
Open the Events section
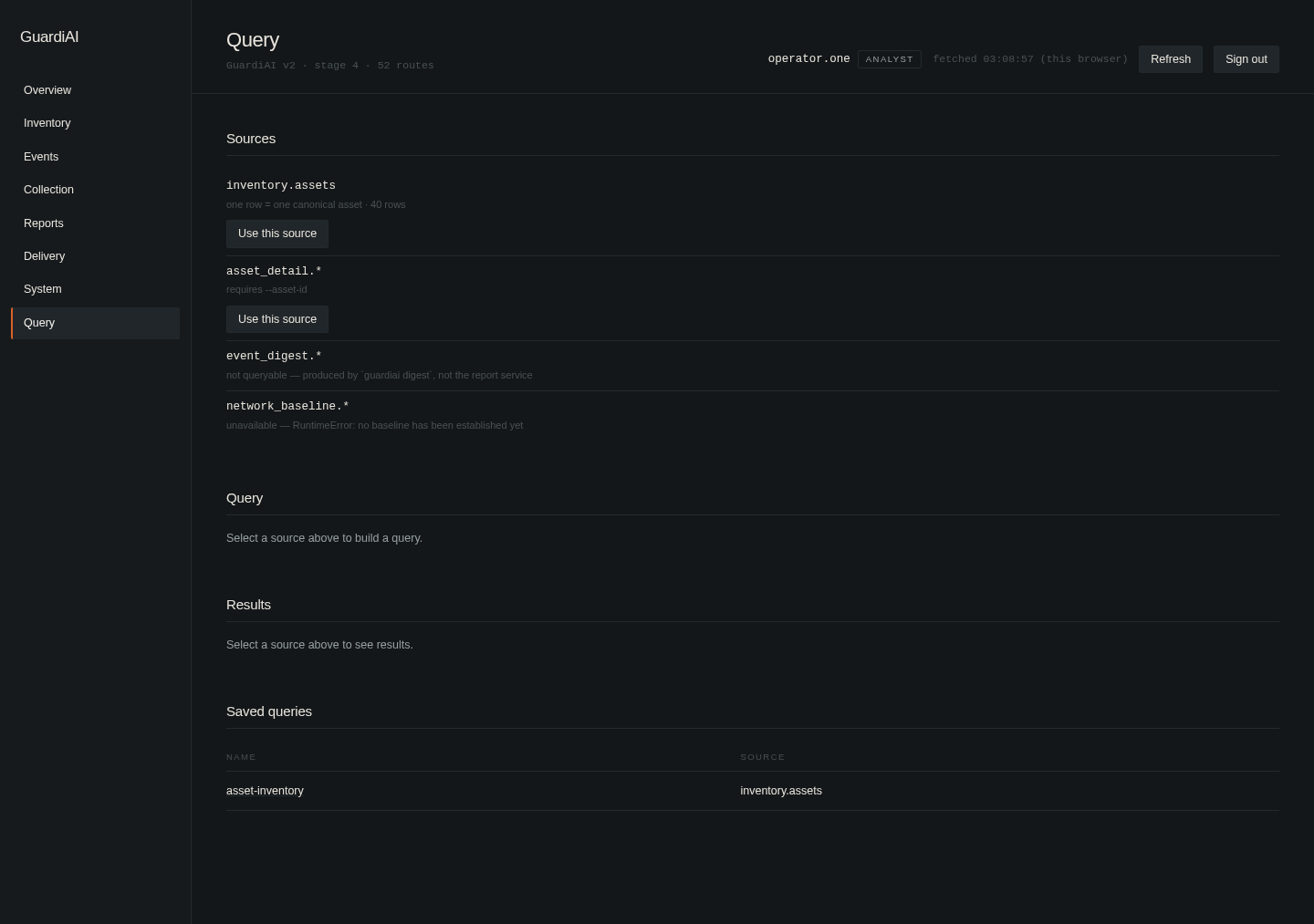[x=95, y=157]
